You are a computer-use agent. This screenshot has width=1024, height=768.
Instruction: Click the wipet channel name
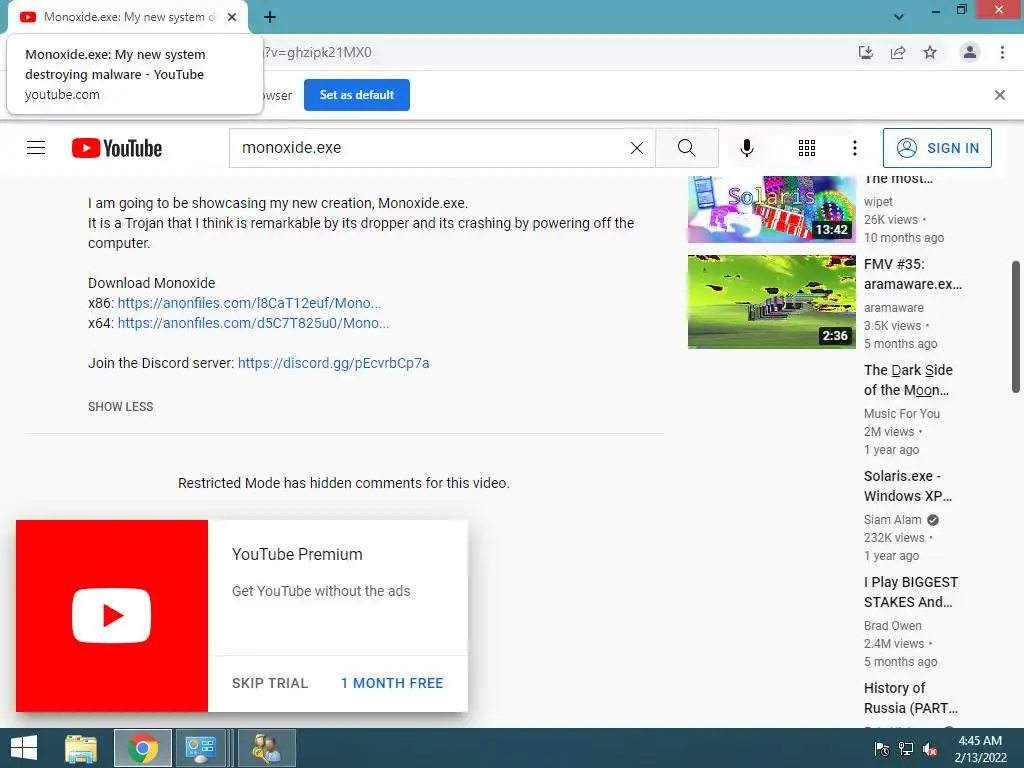pyautogui.click(x=878, y=202)
